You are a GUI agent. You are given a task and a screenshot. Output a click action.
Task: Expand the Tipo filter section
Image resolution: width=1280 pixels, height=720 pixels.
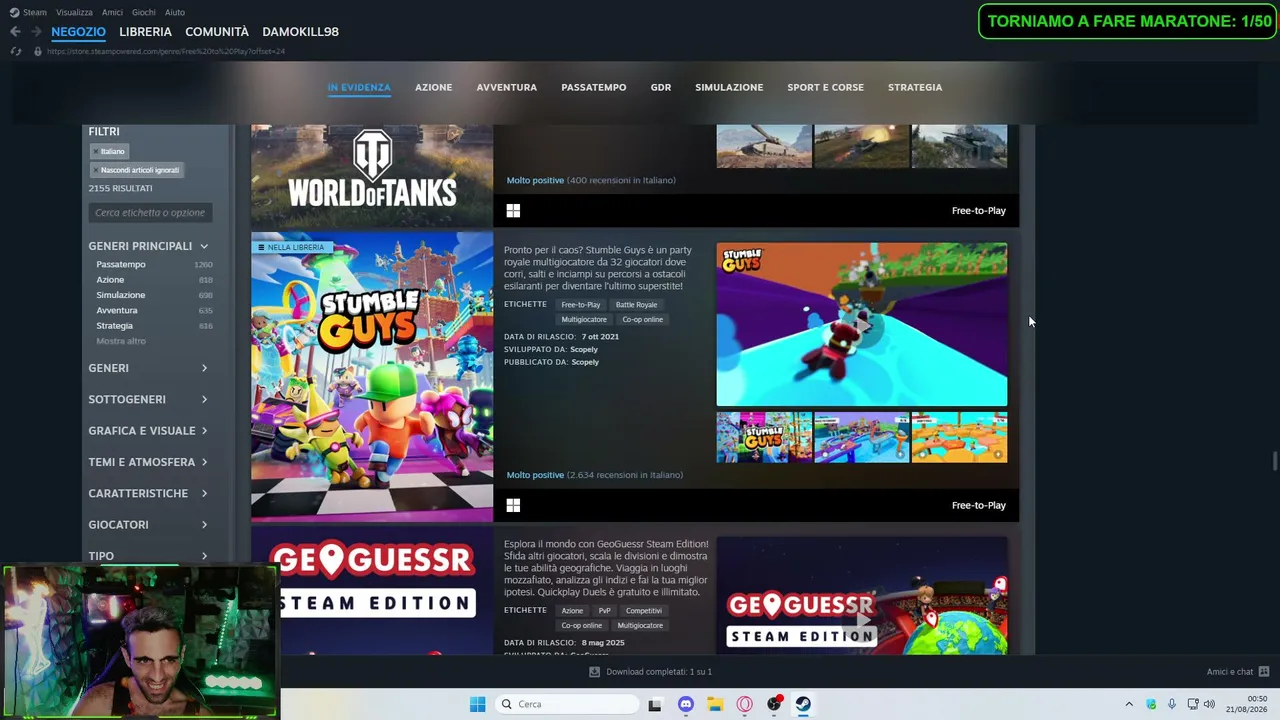(x=148, y=556)
